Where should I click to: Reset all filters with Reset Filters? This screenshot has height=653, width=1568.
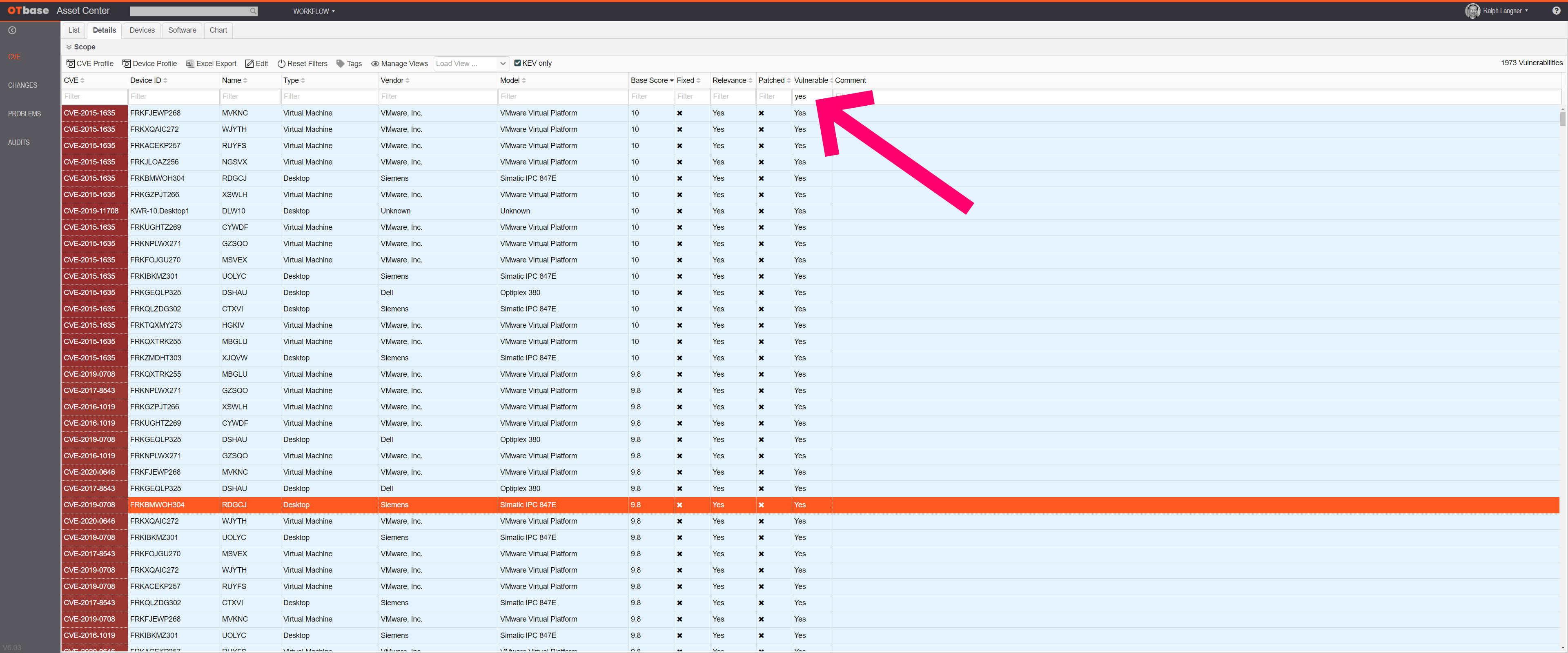pyautogui.click(x=303, y=64)
